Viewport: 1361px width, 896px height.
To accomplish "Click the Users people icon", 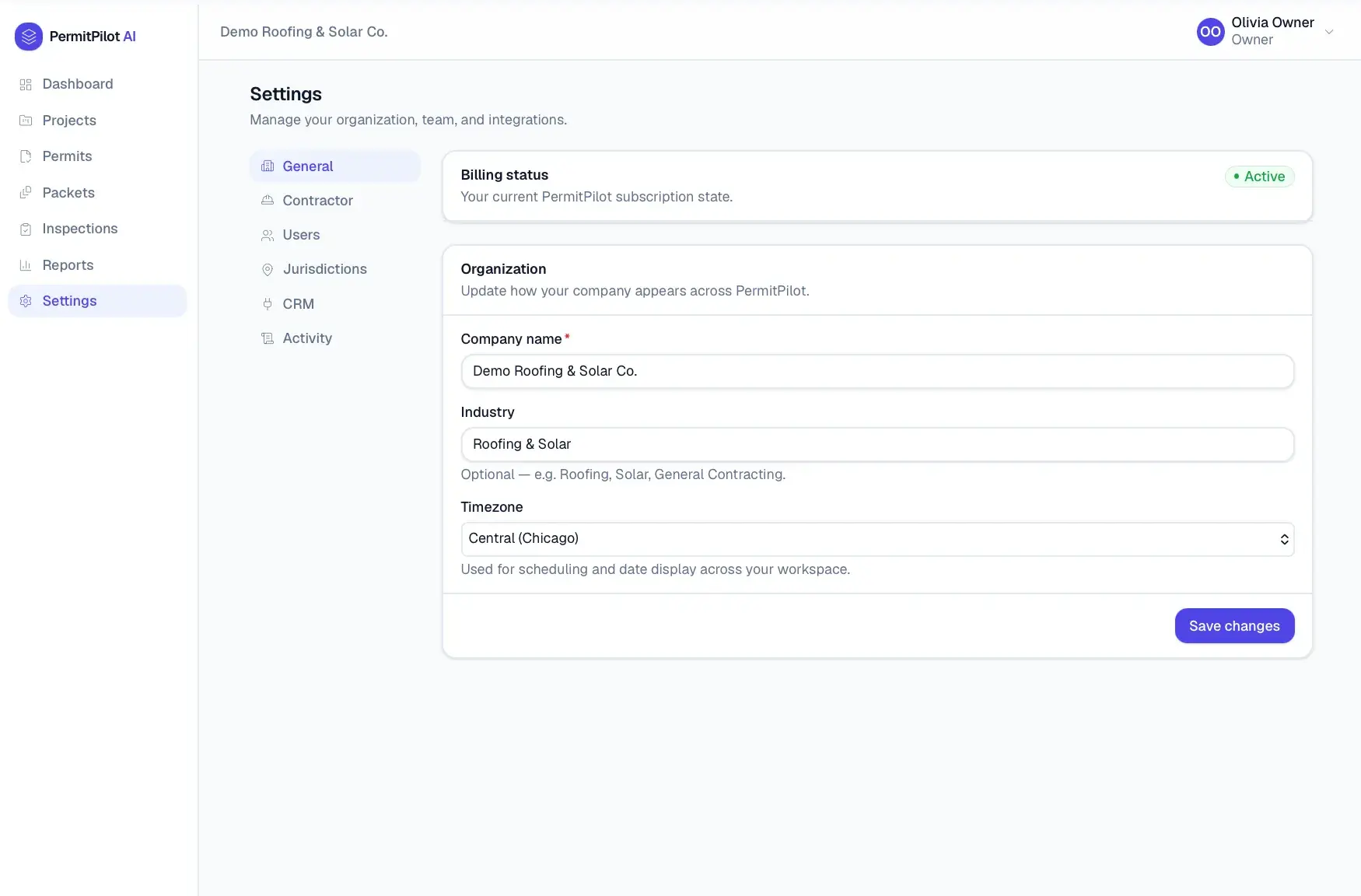I will pyautogui.click(x=268, y=235).
